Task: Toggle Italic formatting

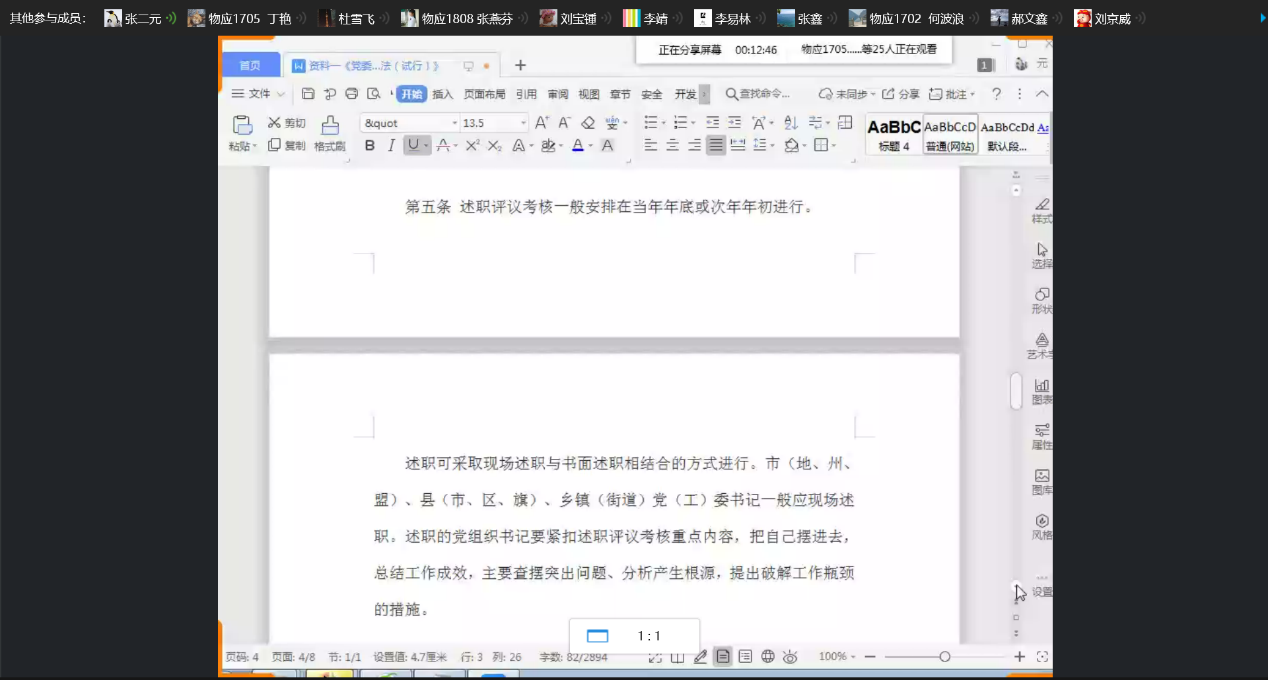Action: pyautogui.click(x=391, y=146)
